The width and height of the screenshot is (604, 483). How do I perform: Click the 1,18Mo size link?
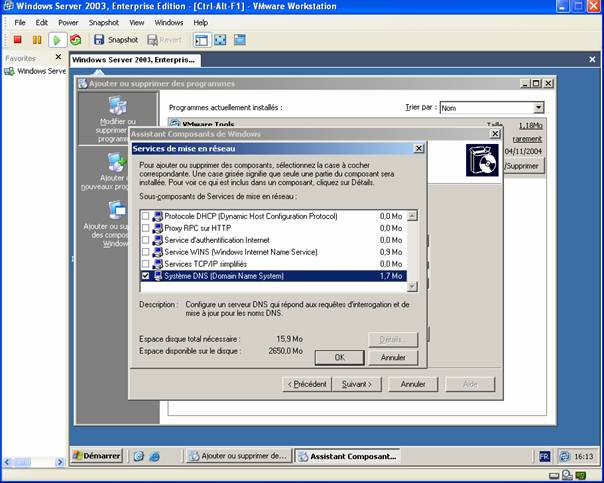point(530,126)
